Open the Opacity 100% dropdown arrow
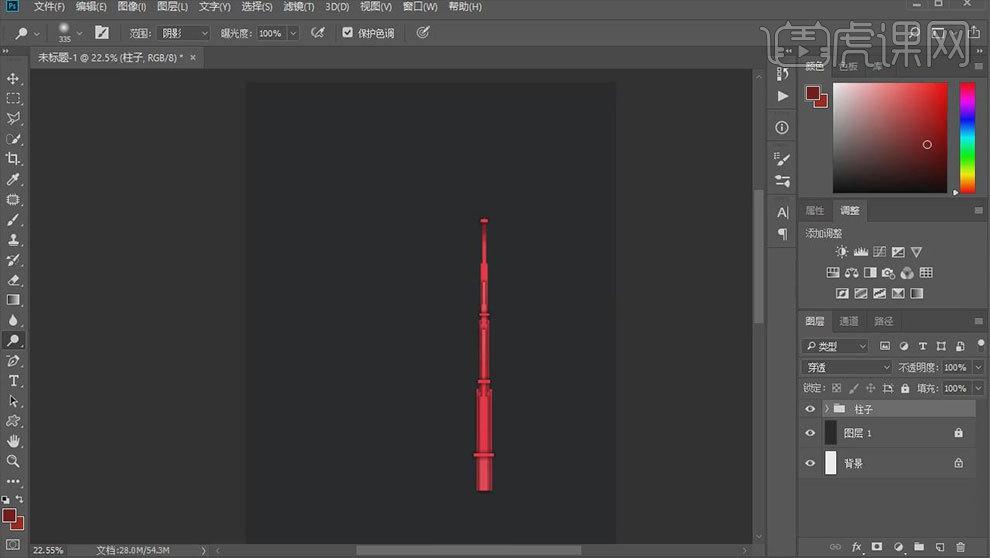990x558 pixels. 979,367
